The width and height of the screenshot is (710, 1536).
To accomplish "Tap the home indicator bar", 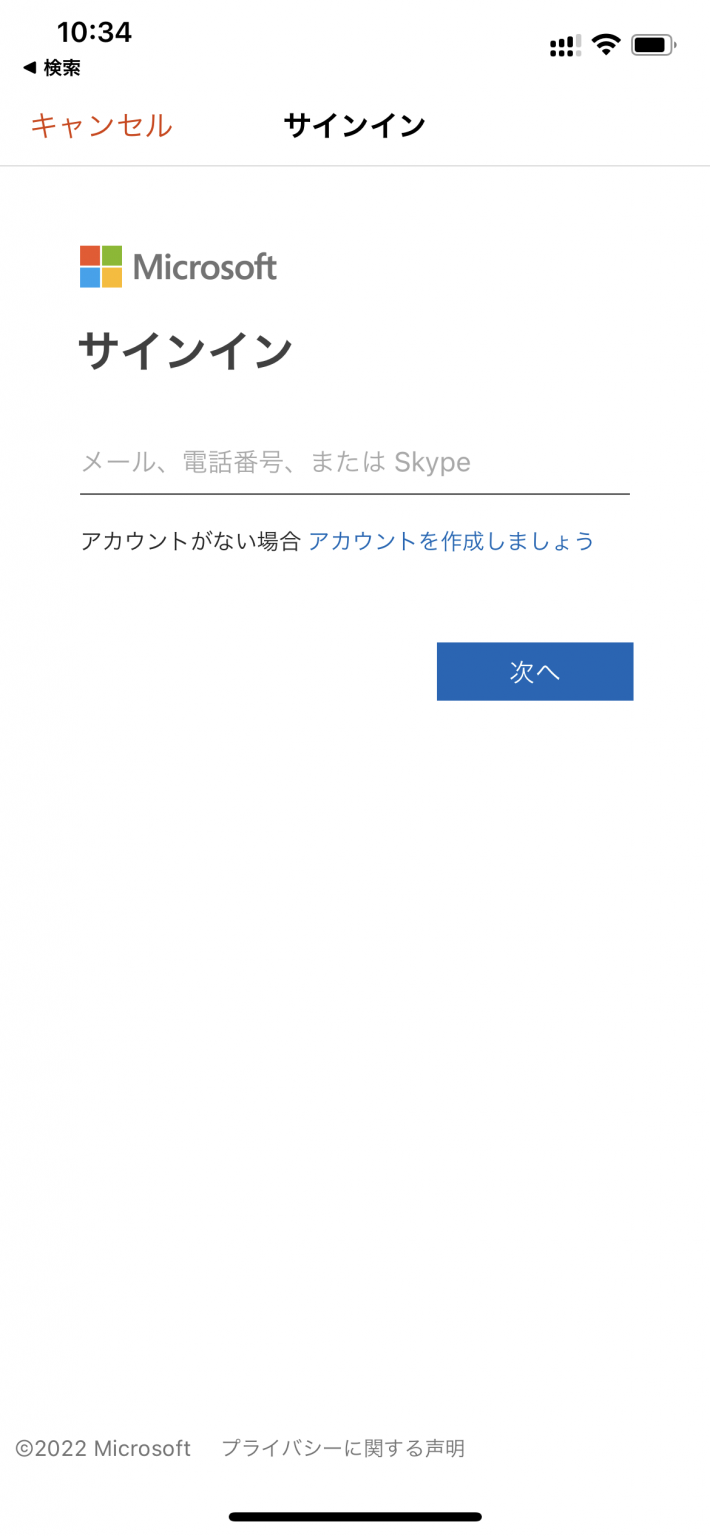I will pos(355,1517).
